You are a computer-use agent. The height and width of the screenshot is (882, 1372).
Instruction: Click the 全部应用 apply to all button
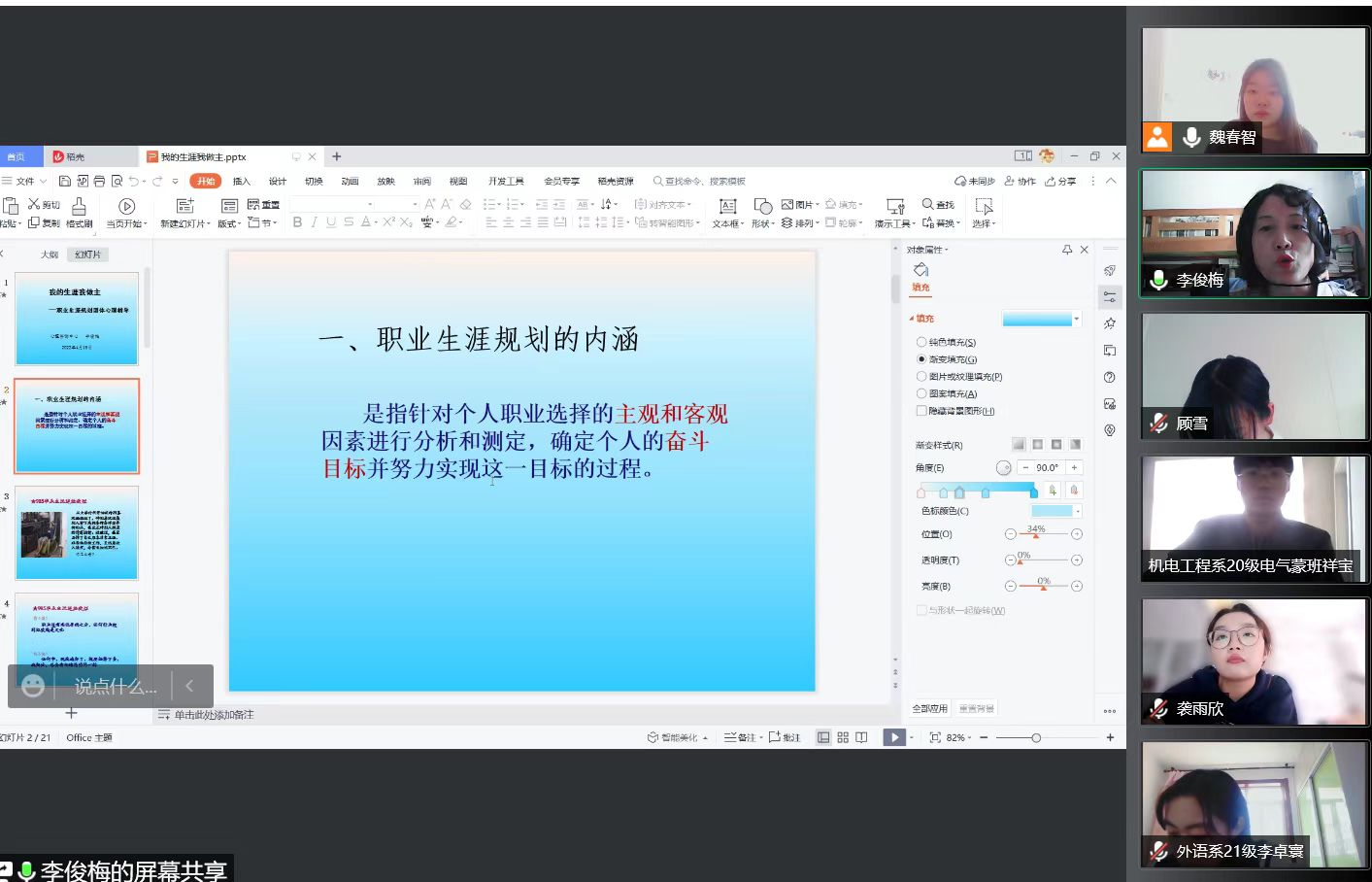930,708
